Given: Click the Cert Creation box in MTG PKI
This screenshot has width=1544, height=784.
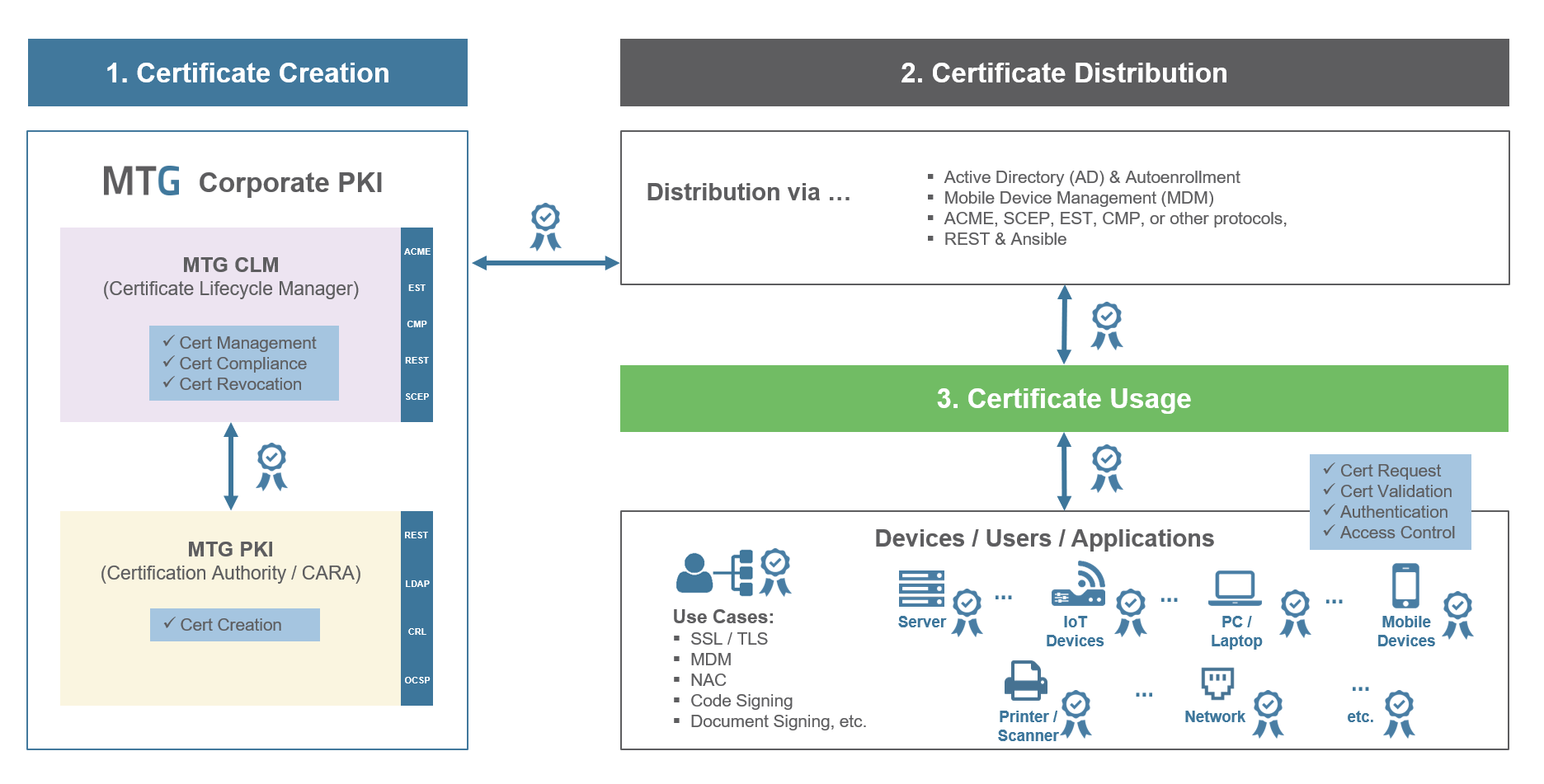Looking at the screenshot, I should coord(234,625).
